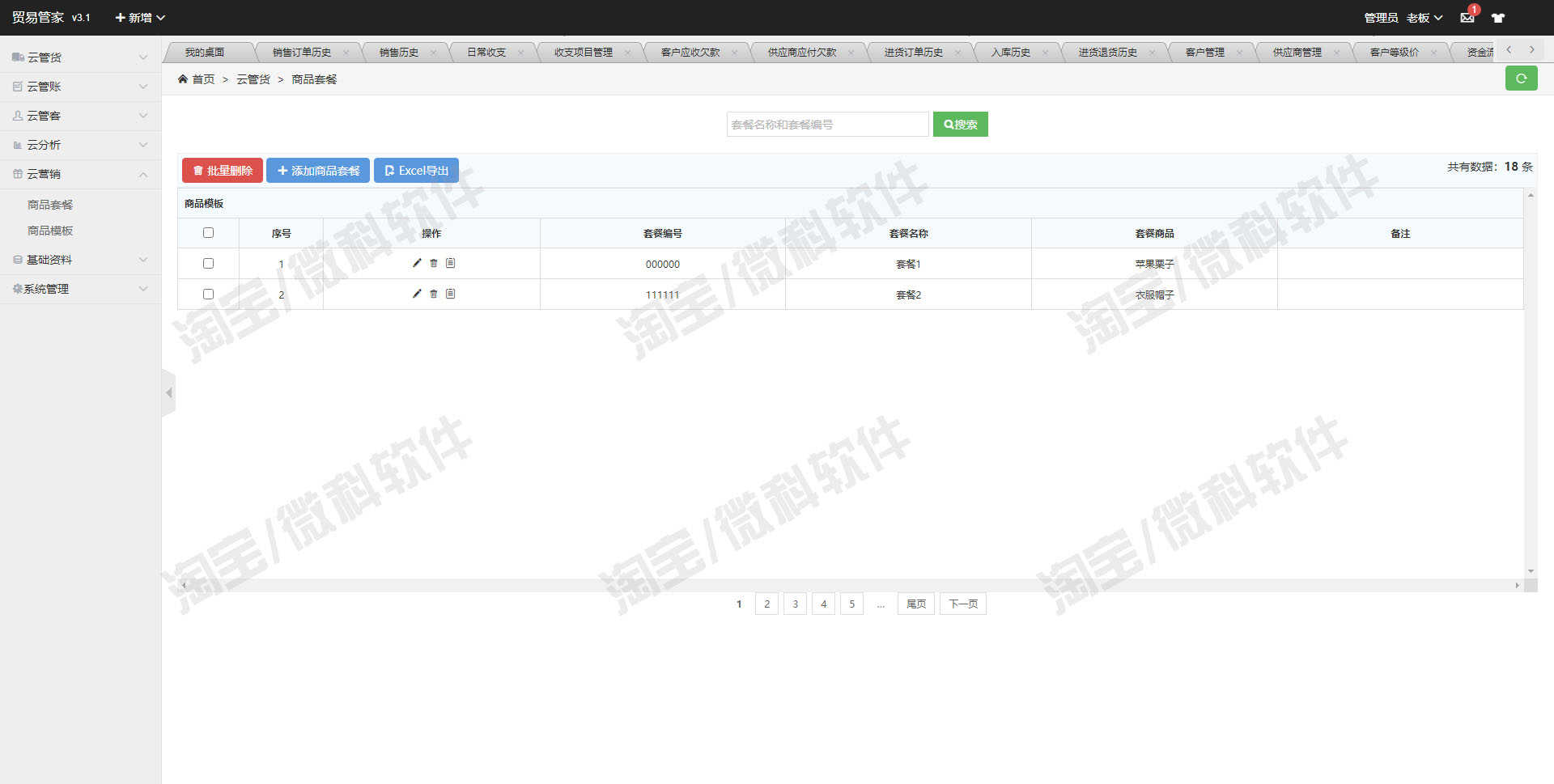This screenshot has height=784, width=1554.
Task: Expand the 系统管理 sidebar menu
Action: [80, 289]
